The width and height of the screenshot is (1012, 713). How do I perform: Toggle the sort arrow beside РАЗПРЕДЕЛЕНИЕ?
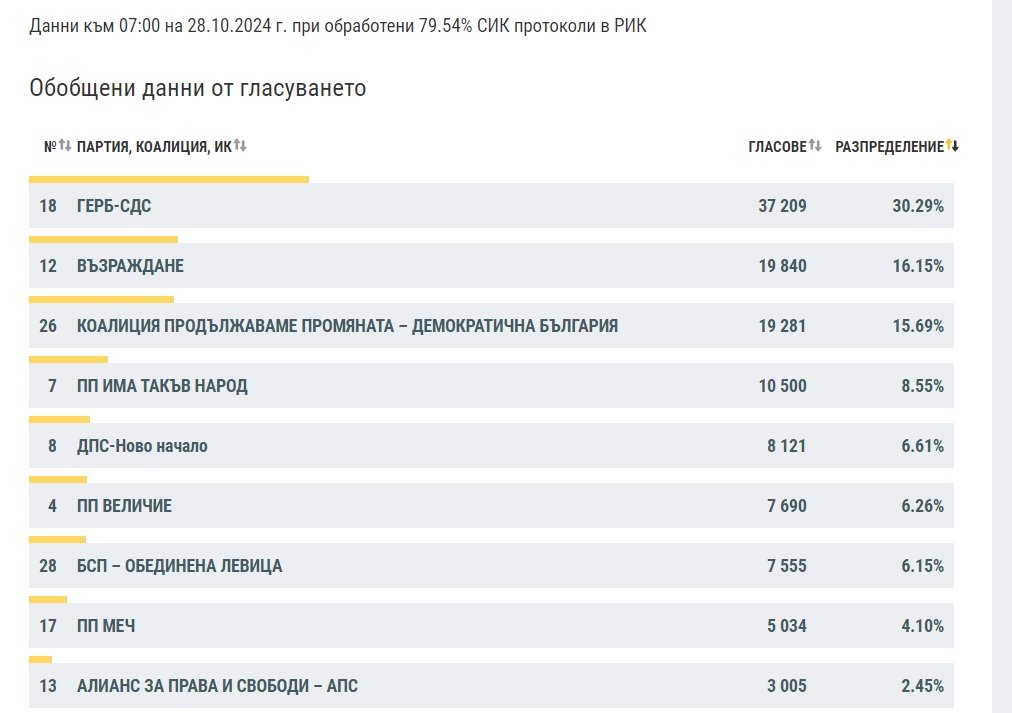[952, 146]
